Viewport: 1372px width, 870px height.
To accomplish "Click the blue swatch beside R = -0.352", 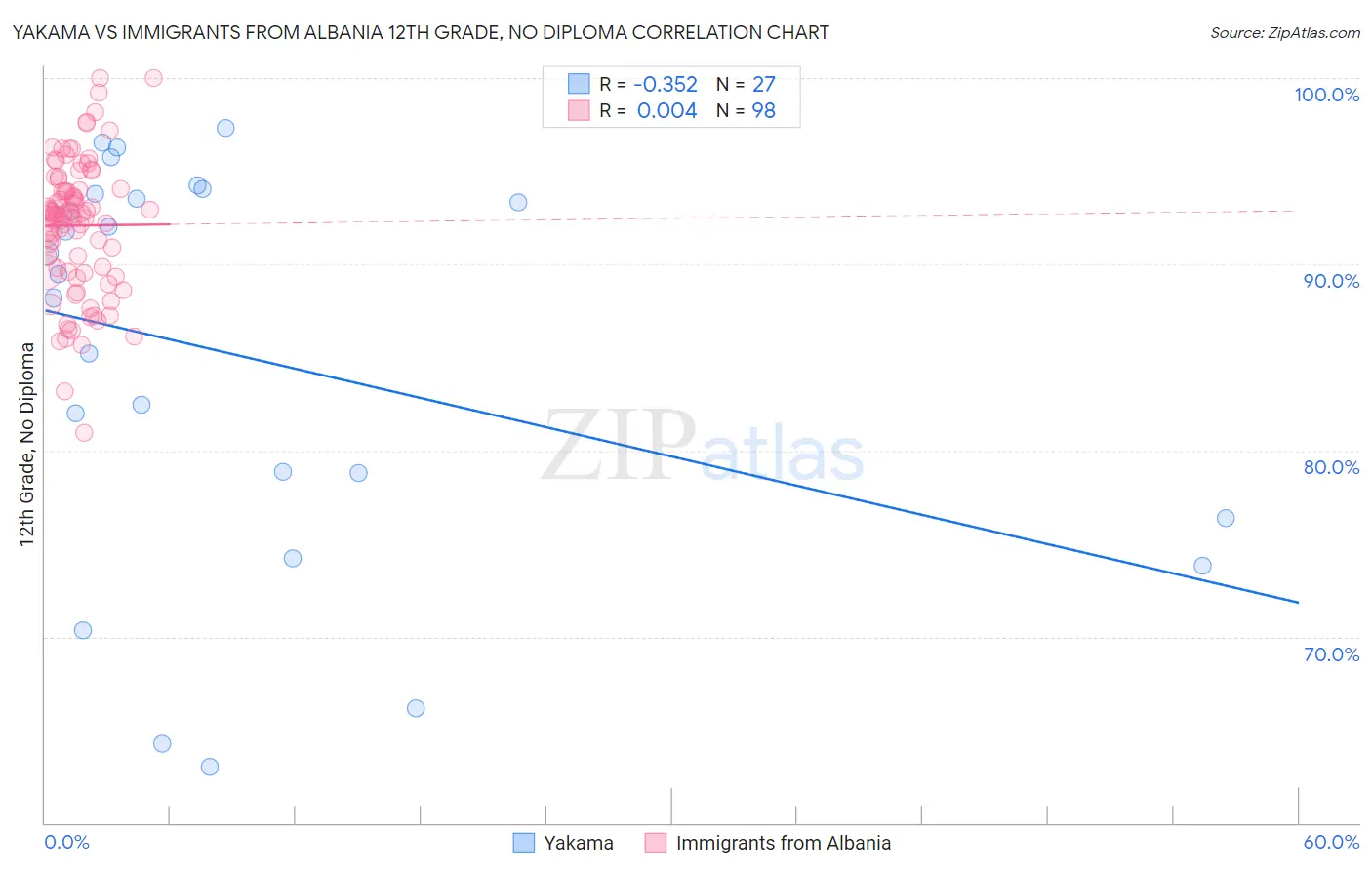I will click(579, 84).
